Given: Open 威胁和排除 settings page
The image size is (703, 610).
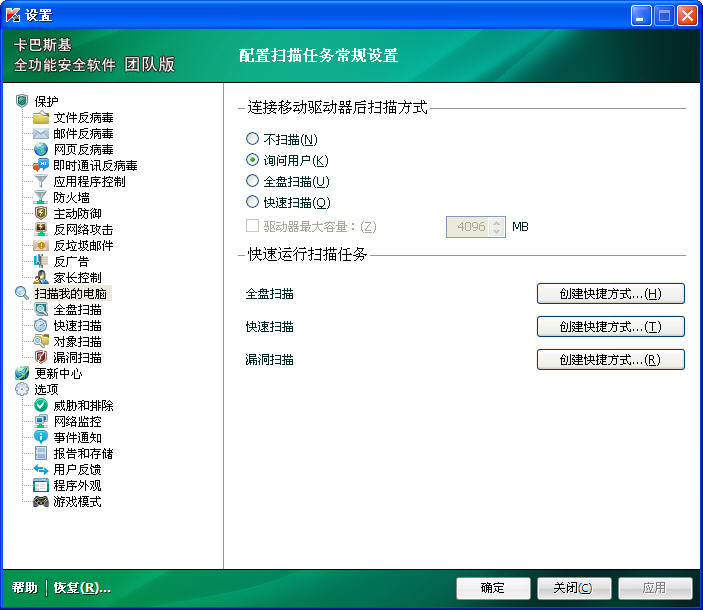Looking at the screenshot, I should click(83, 405).
